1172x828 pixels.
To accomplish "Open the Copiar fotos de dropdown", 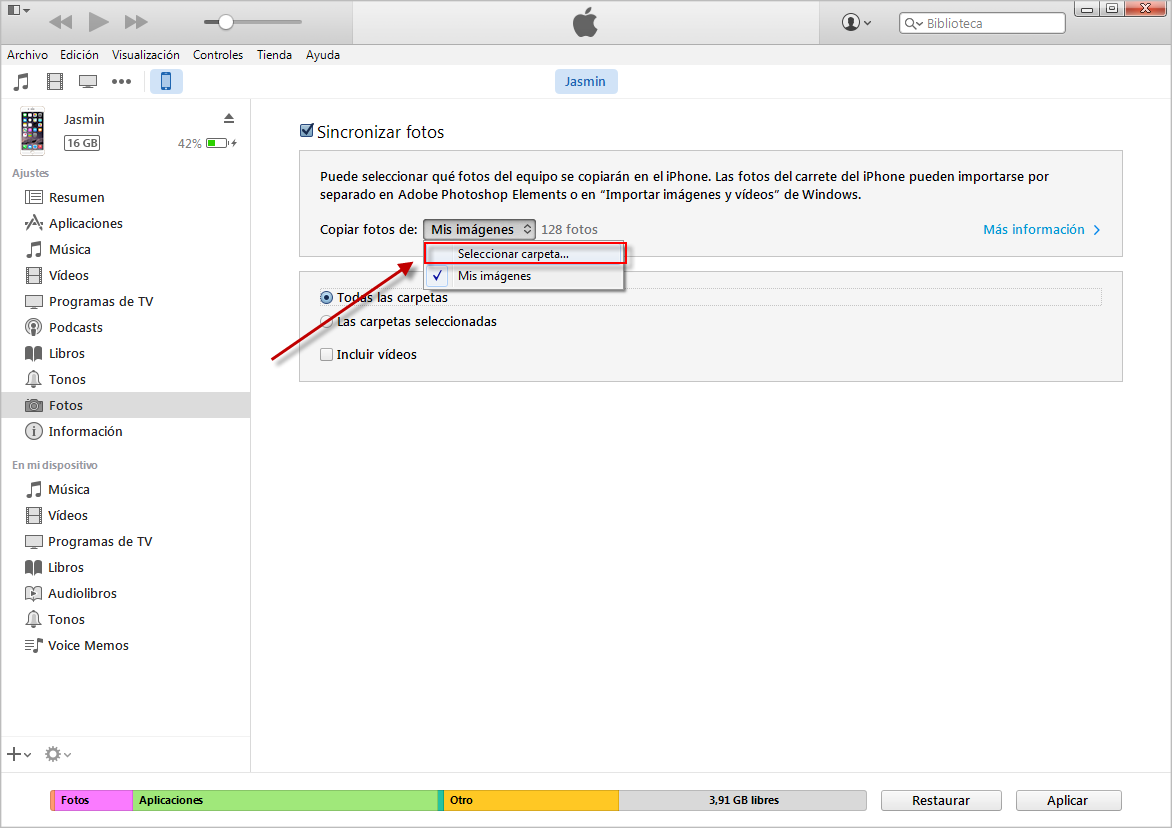I will pyautogui.click(x=479, y=229).
